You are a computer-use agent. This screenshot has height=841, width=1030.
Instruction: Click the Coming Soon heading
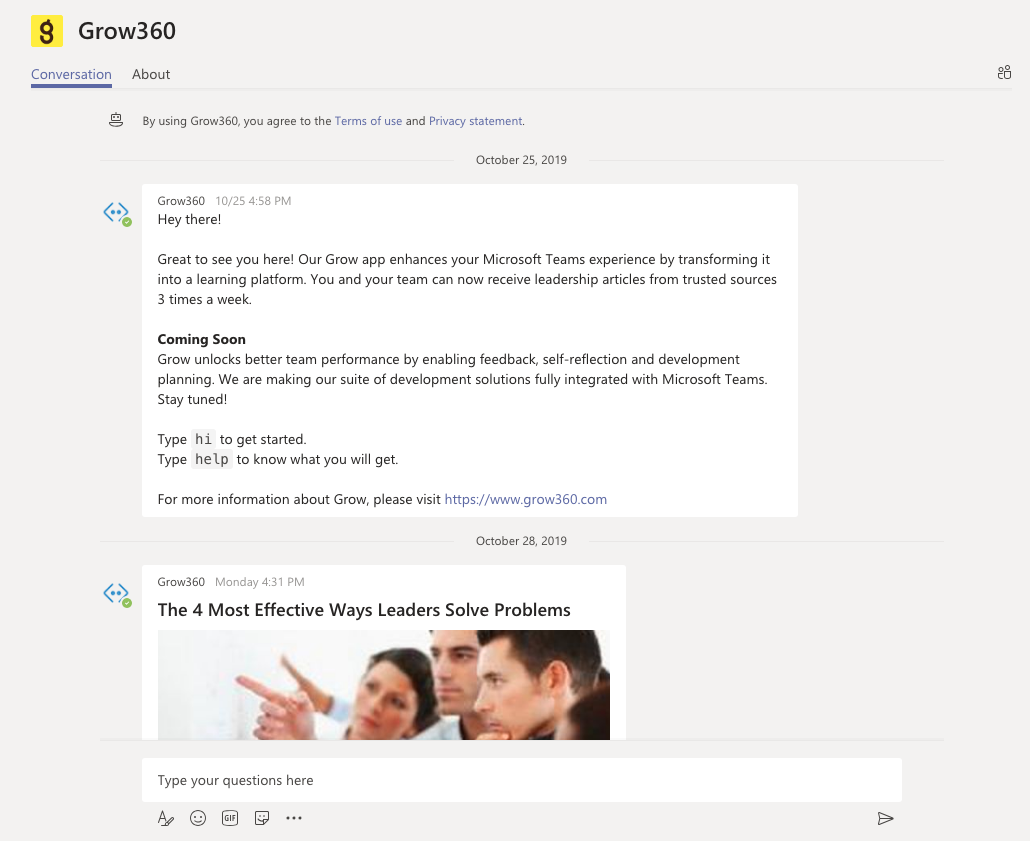tap(202, 340)
